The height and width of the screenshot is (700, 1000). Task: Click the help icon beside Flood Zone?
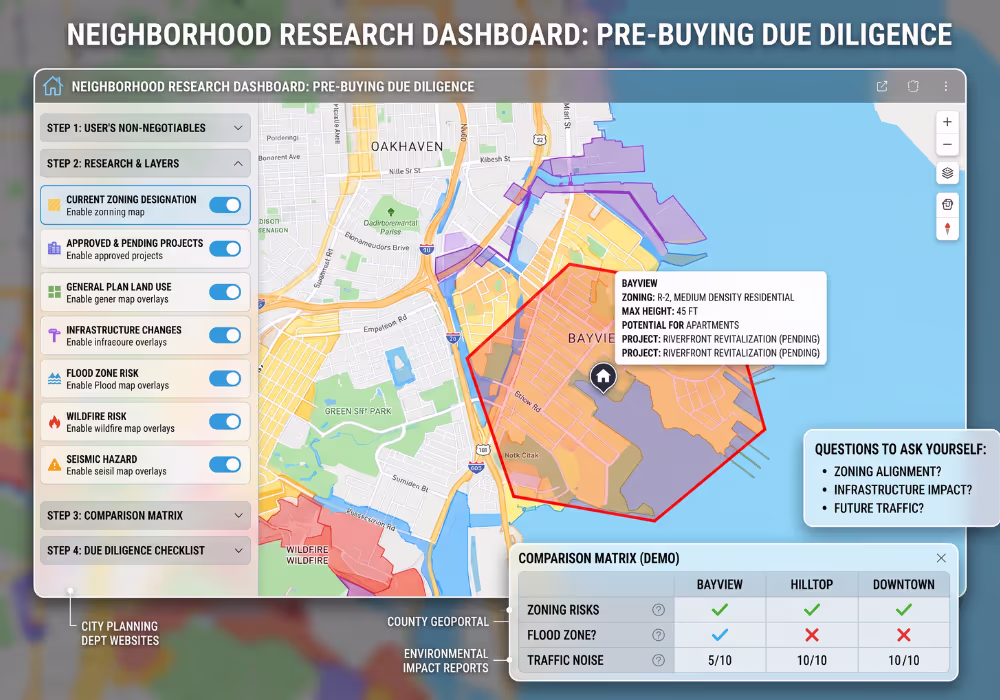[658, 635]
